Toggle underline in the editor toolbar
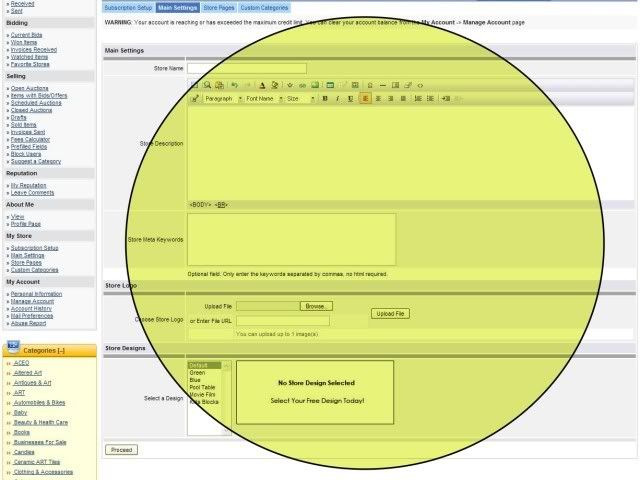640x480 pixels. click(350, 98)
